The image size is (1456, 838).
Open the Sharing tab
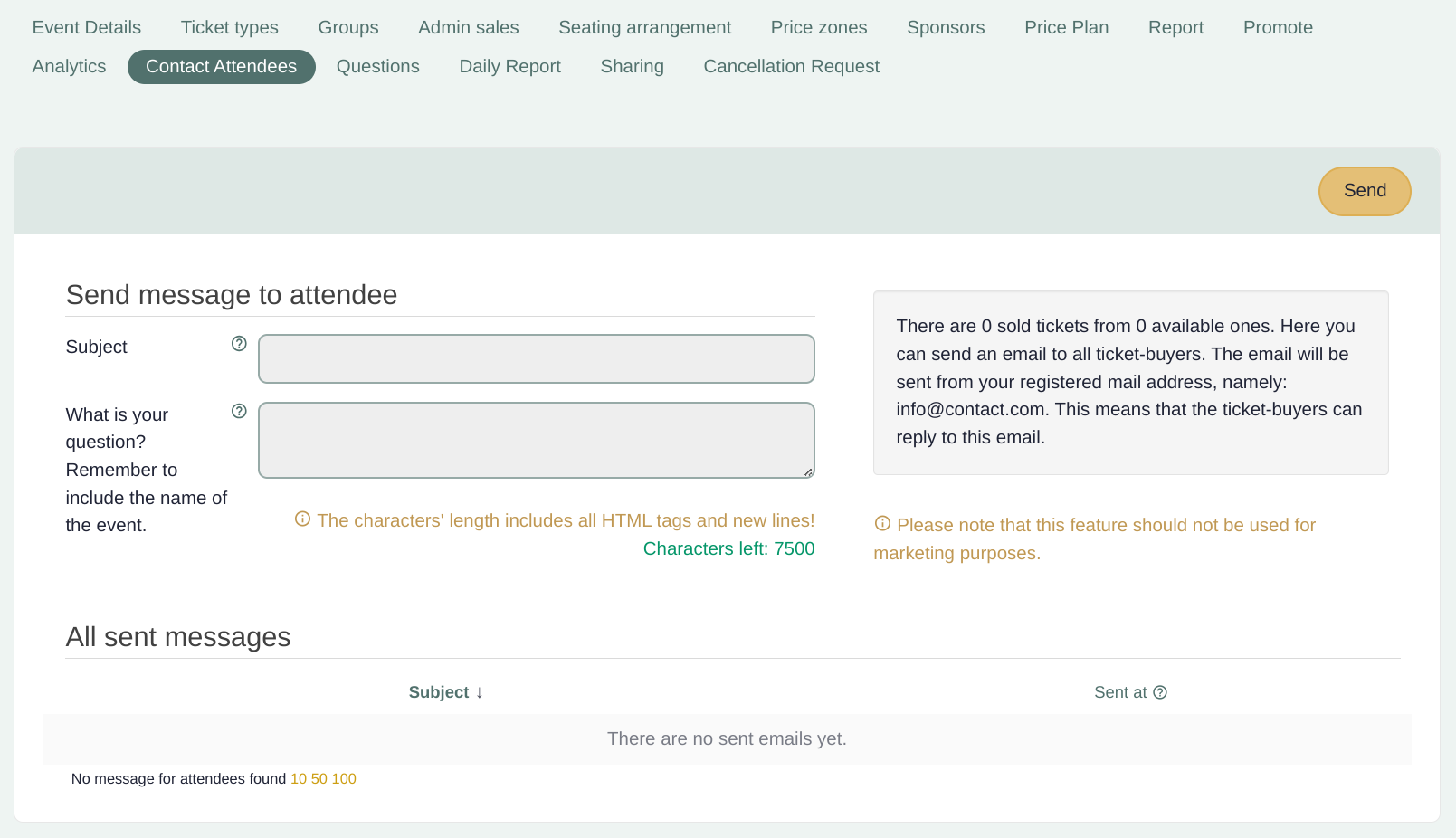633,66
